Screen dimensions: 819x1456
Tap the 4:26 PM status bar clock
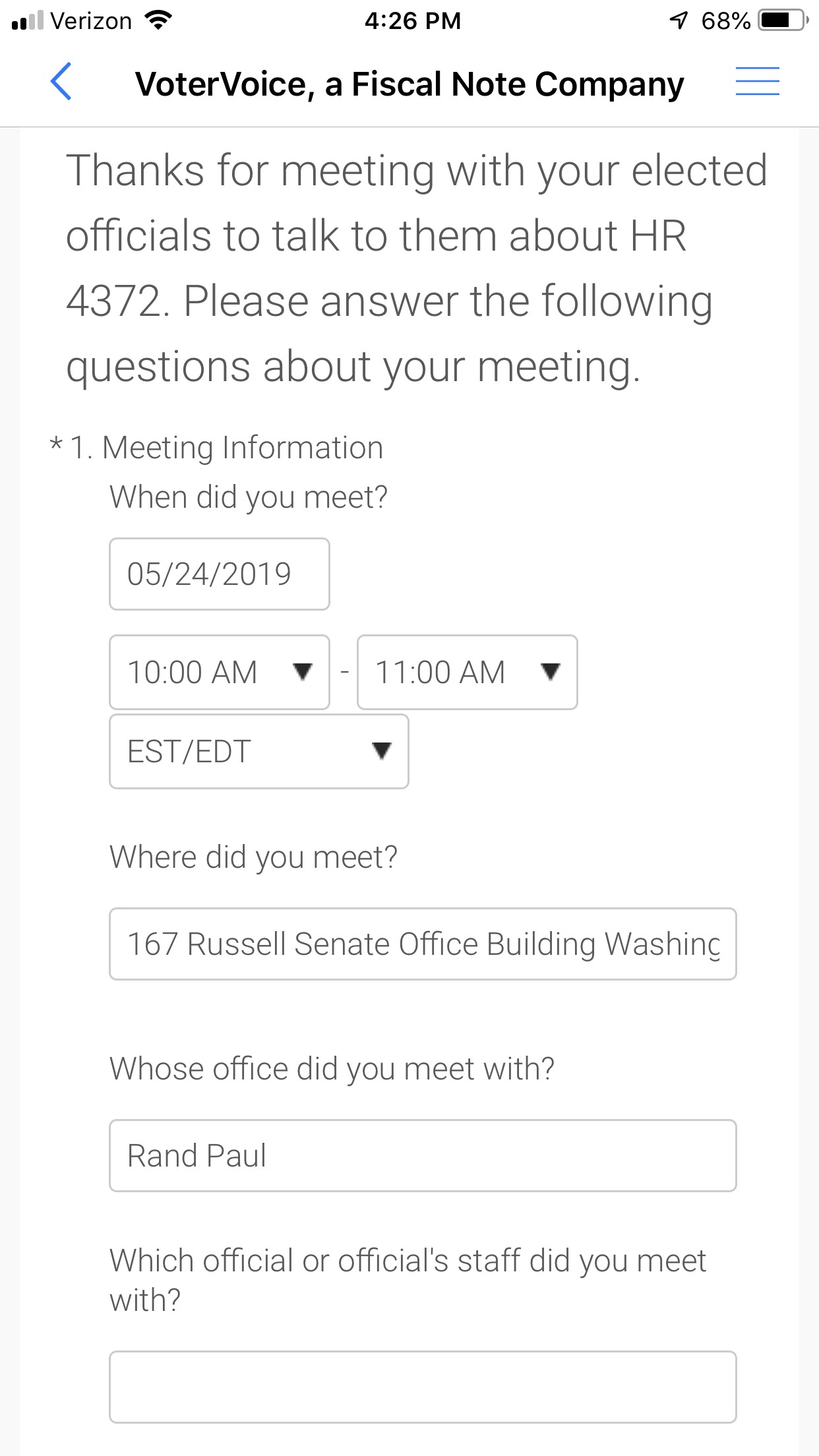[412, 20]
